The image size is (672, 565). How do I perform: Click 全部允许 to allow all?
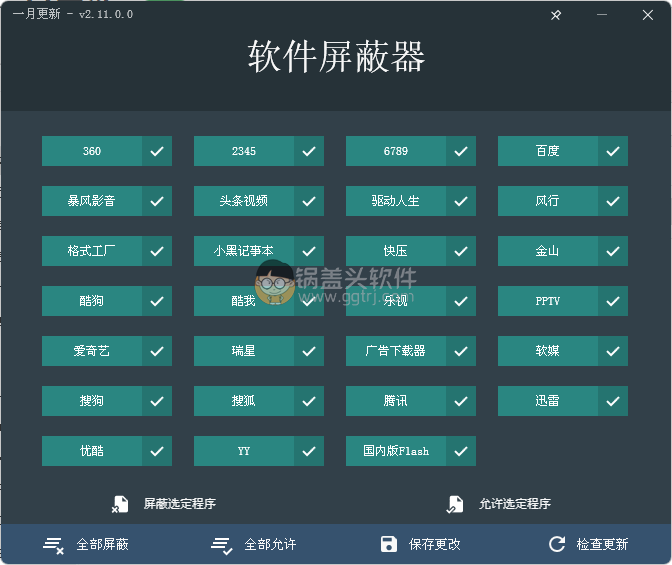(x=254, y=544)
